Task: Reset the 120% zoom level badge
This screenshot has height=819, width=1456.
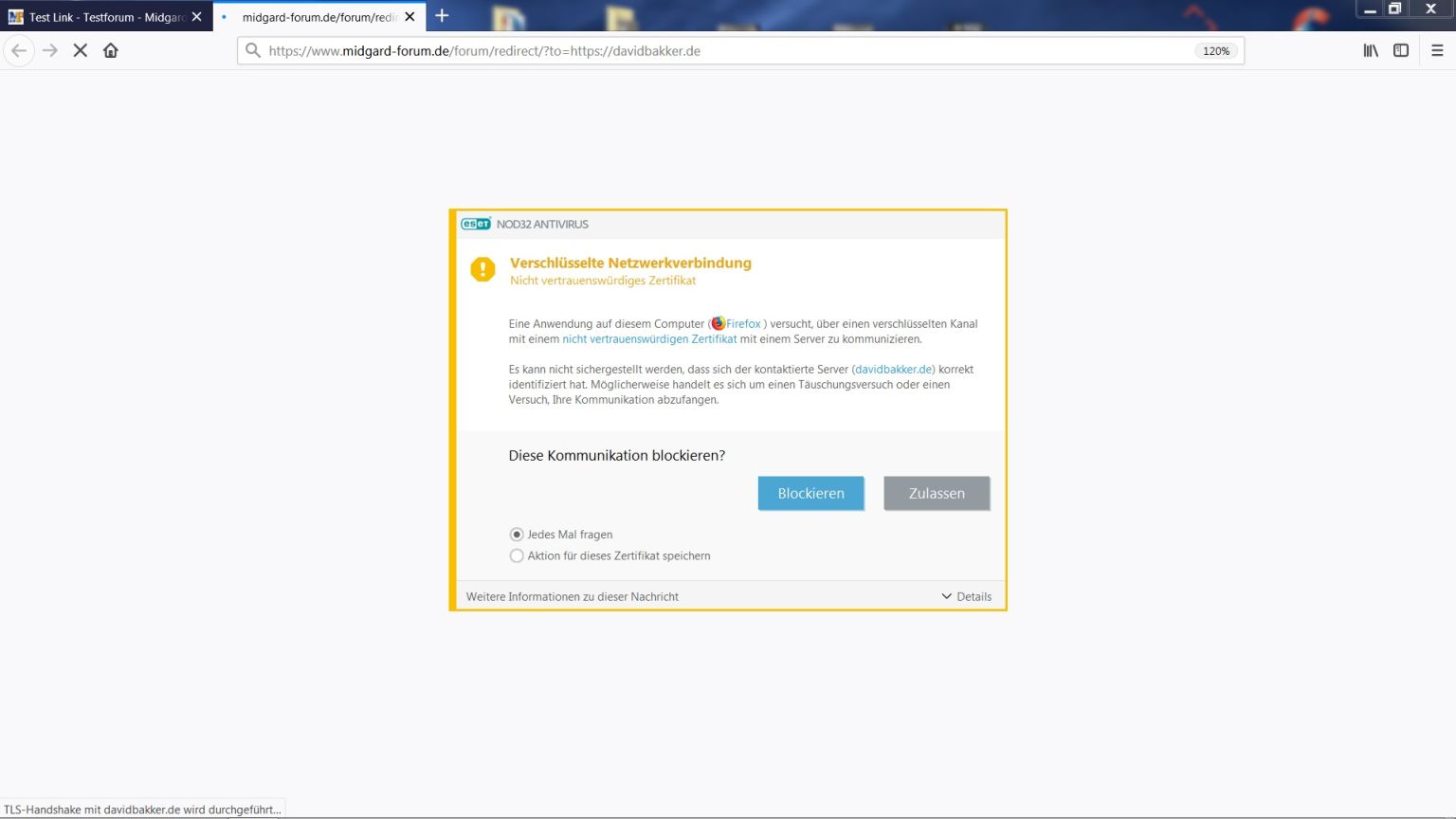Action: (1216, 51)
